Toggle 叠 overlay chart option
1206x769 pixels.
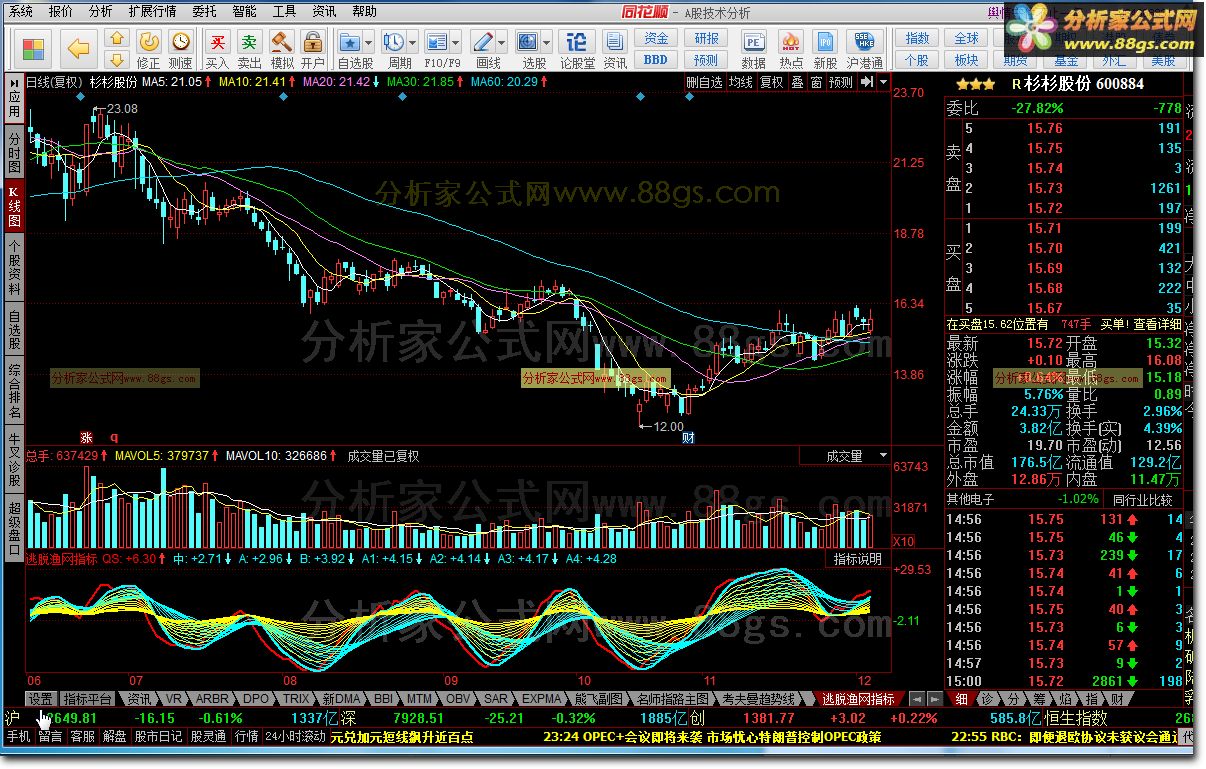797,82
